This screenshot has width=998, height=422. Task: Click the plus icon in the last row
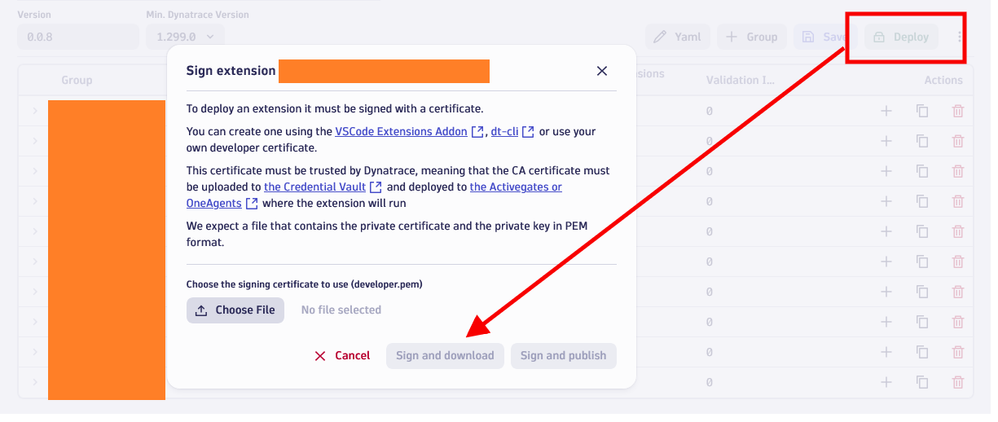pos(886,382)
